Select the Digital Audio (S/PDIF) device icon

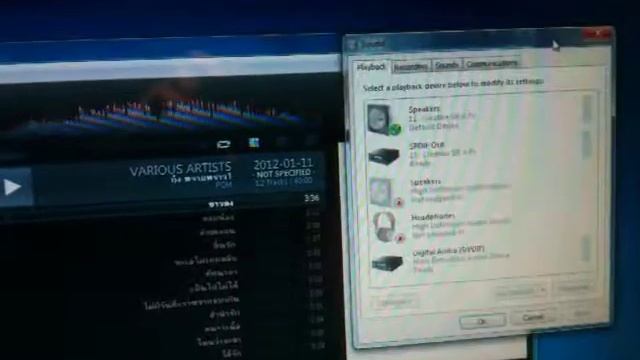388,263
